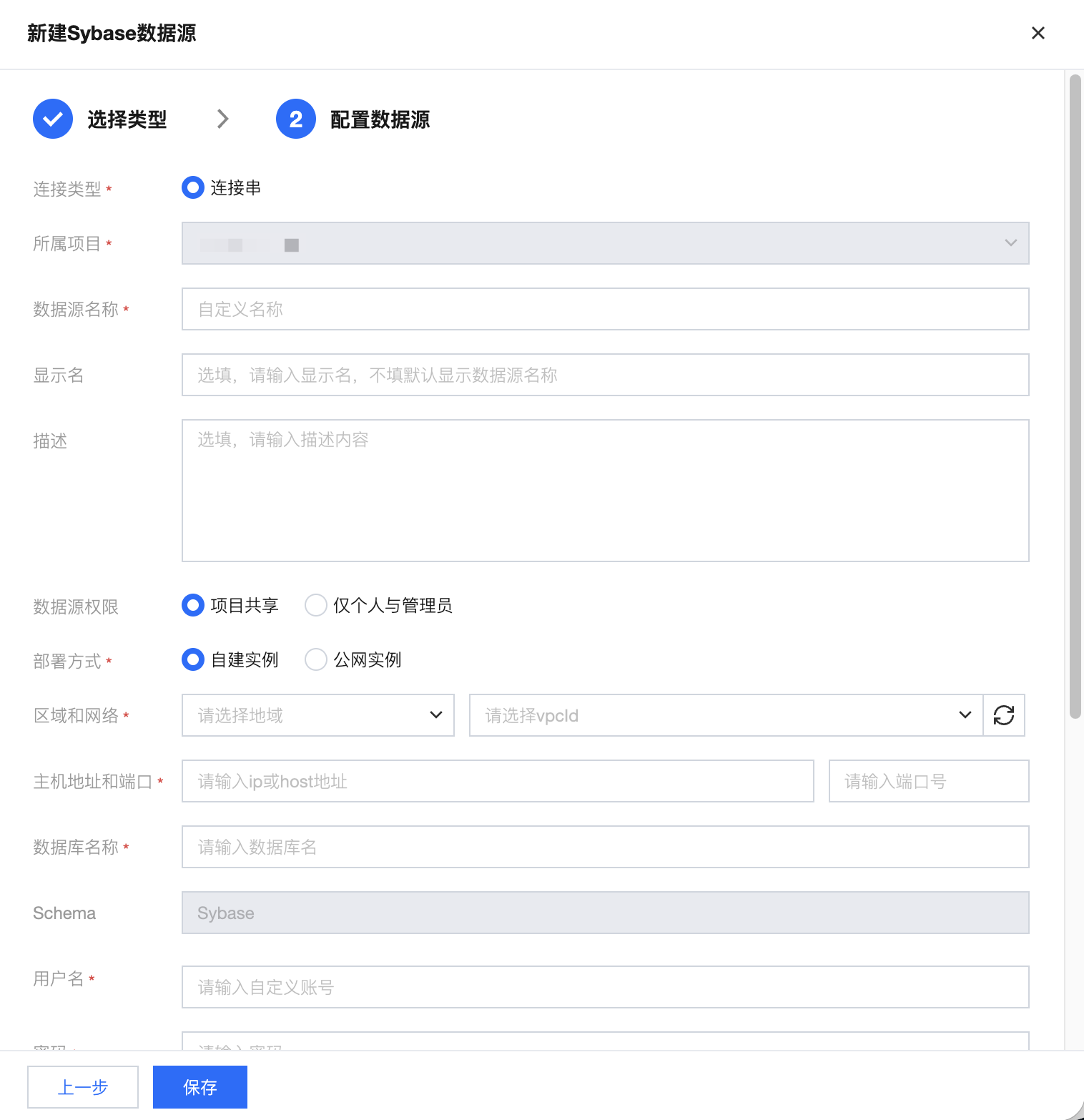Screen dimensions: 1084x1120
Task: Expand the 请选择地域 region dropdown
Action: [x=318, y=715]
